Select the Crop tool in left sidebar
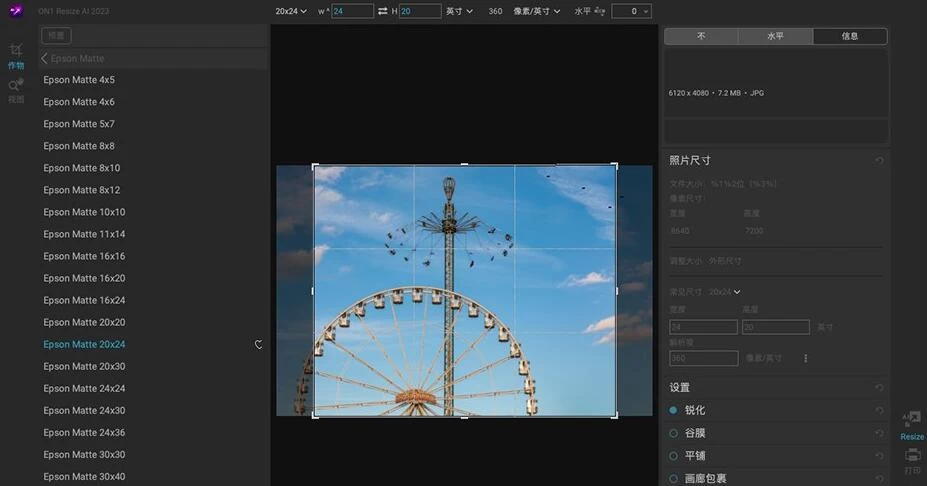The height and width of the screenshot is (486, 927). (16, 51)
